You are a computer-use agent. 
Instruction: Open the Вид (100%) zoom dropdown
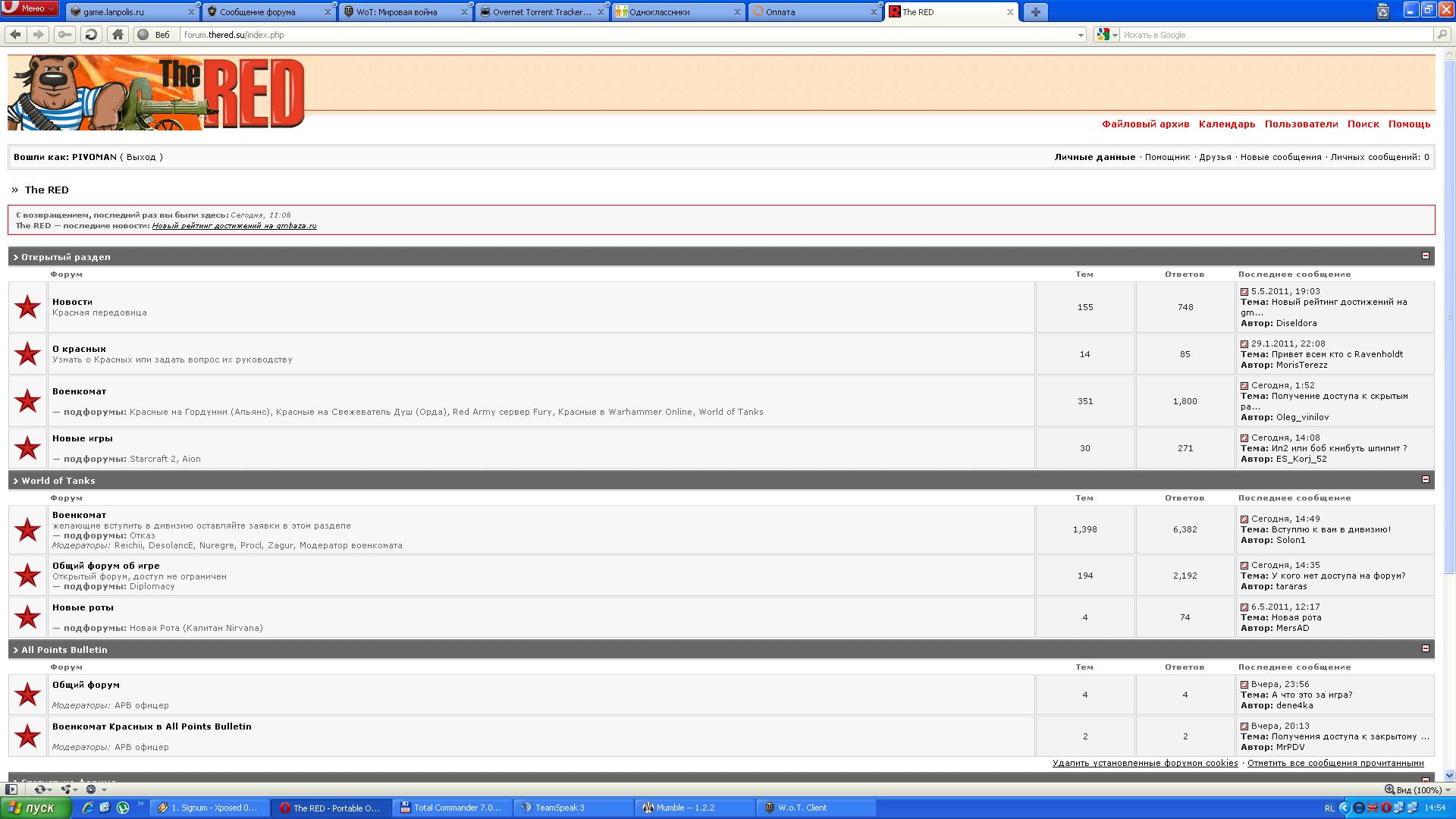pyautogui.click(x=1417, y=789)
